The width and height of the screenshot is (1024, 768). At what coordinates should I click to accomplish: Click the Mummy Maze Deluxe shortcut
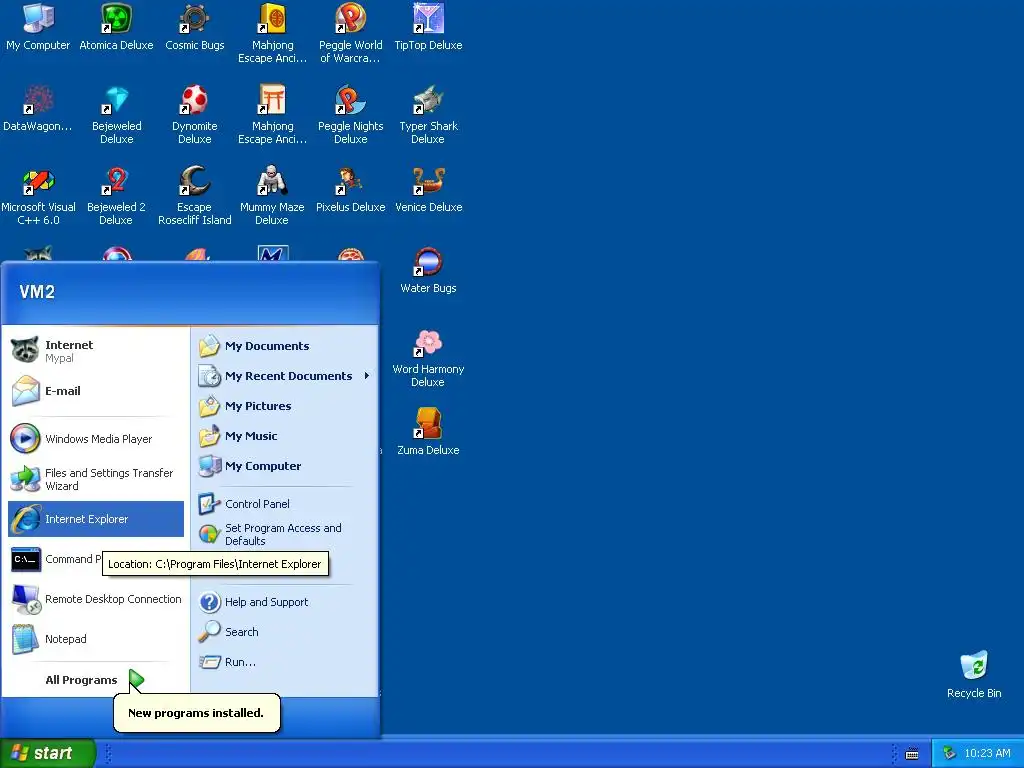click(272, 195)
